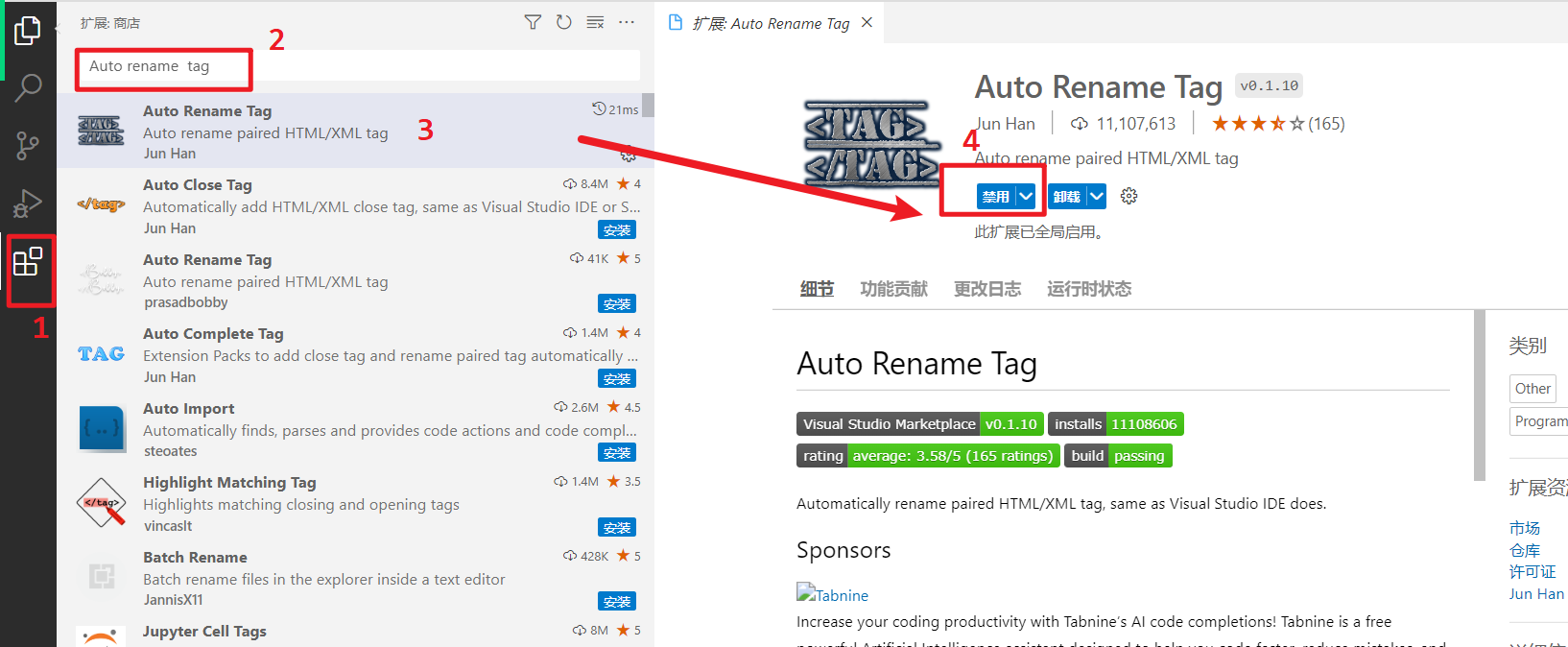Click the v0.1.10 version label

point(1269,85)
